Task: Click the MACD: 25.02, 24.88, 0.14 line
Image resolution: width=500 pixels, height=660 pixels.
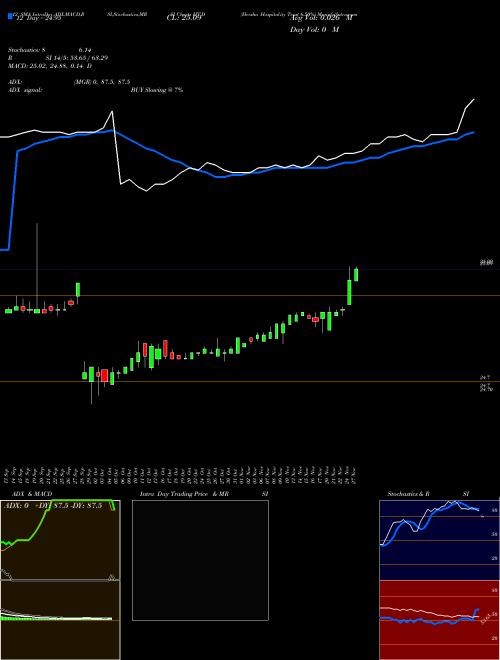Action: coord(50,66)
